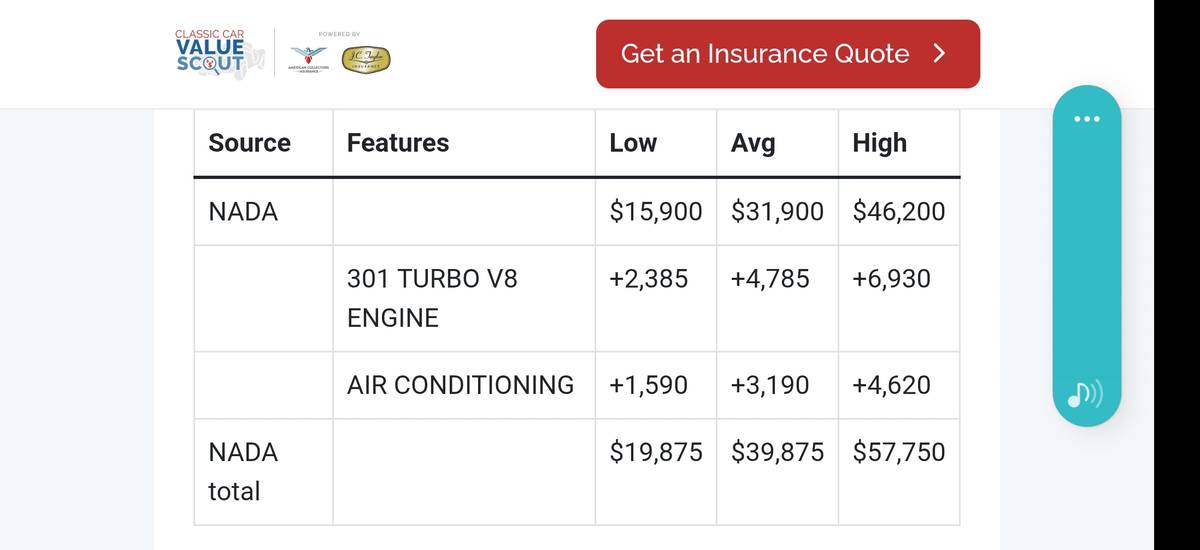Tap the $31,900 NADA average value

click(777, 212)
